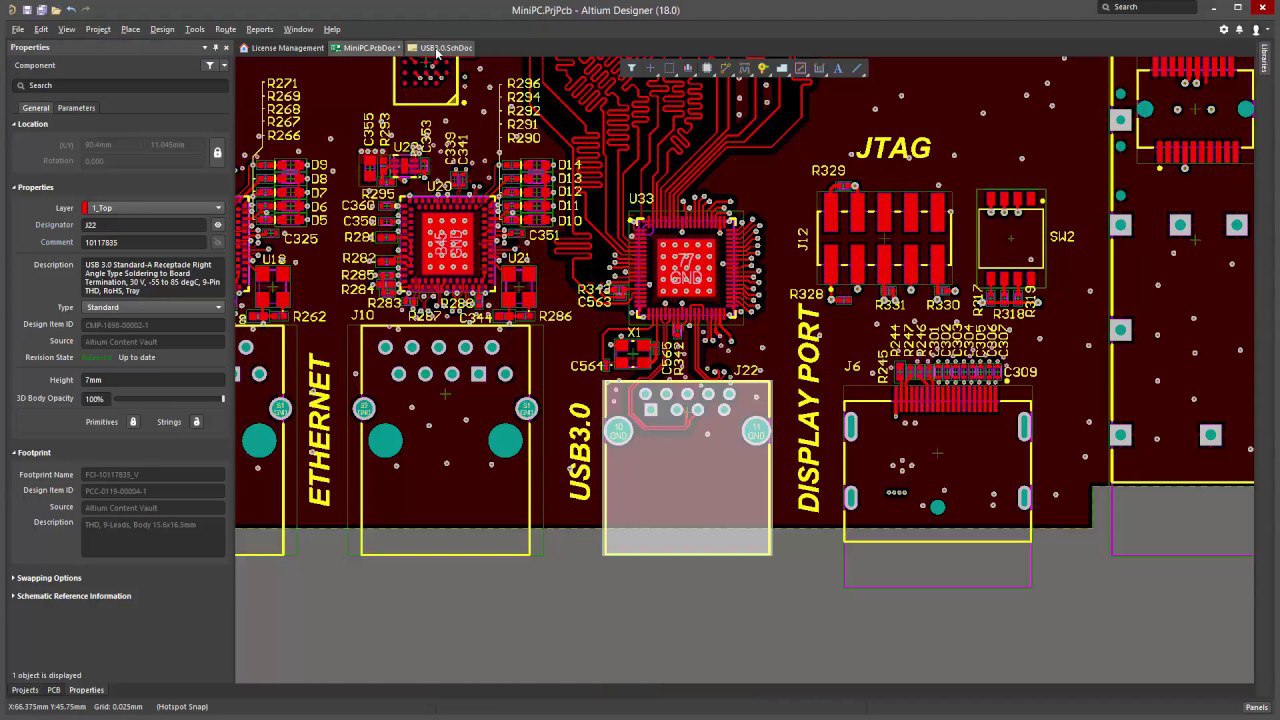Screen dimensions: 1280x720
Task: Click the Save icon in the title bar
Action: [27, 9]
